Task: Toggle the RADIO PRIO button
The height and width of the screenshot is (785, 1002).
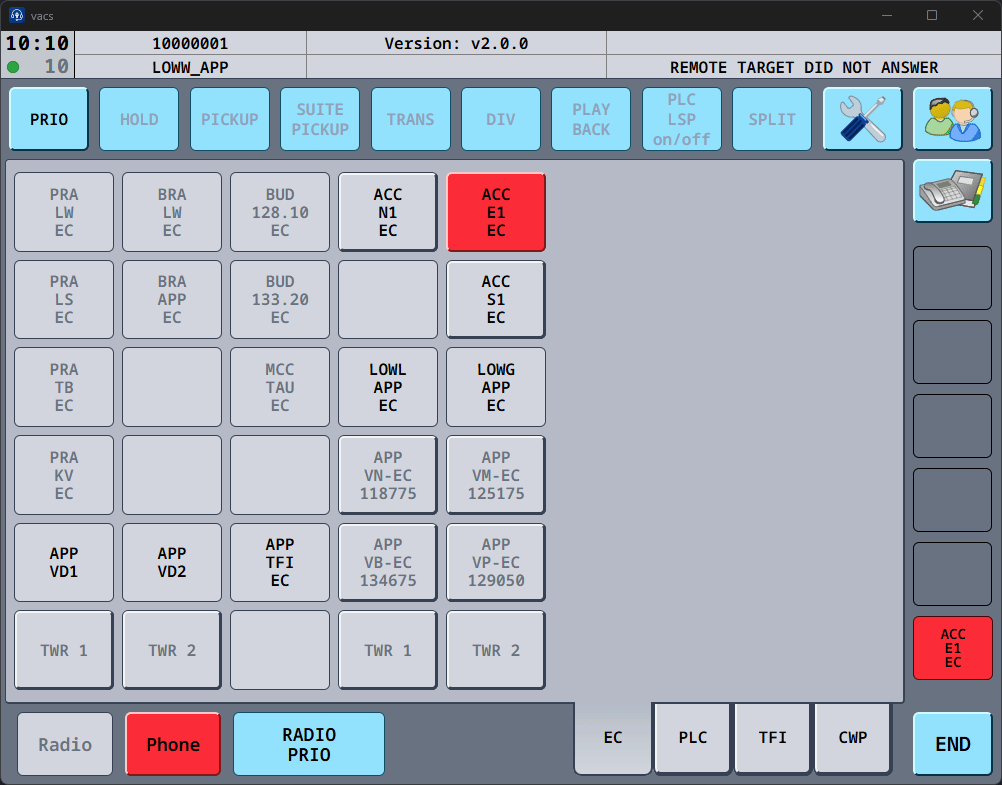Action: 309,744
